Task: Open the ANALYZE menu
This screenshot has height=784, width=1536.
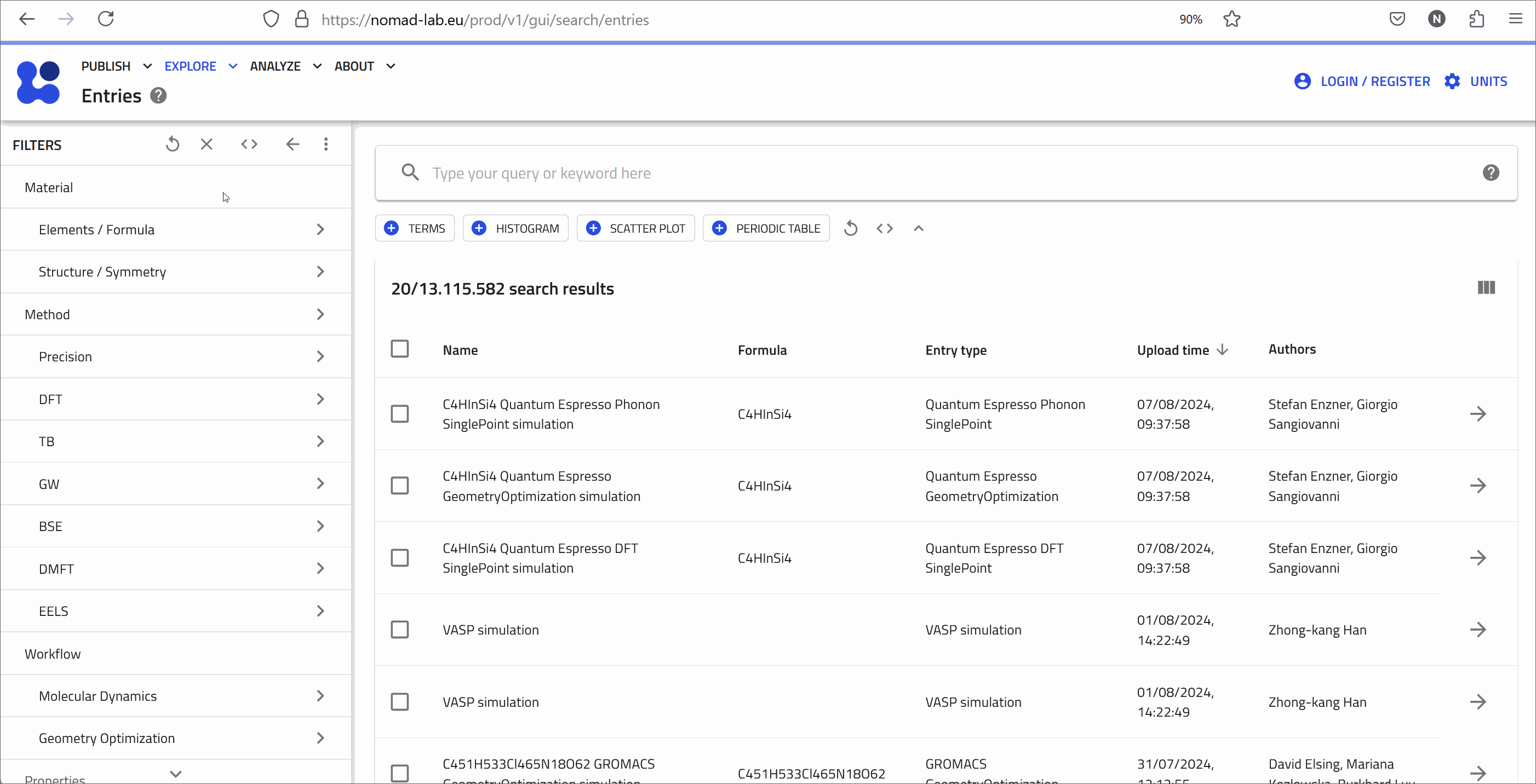Action: point(285,66)
